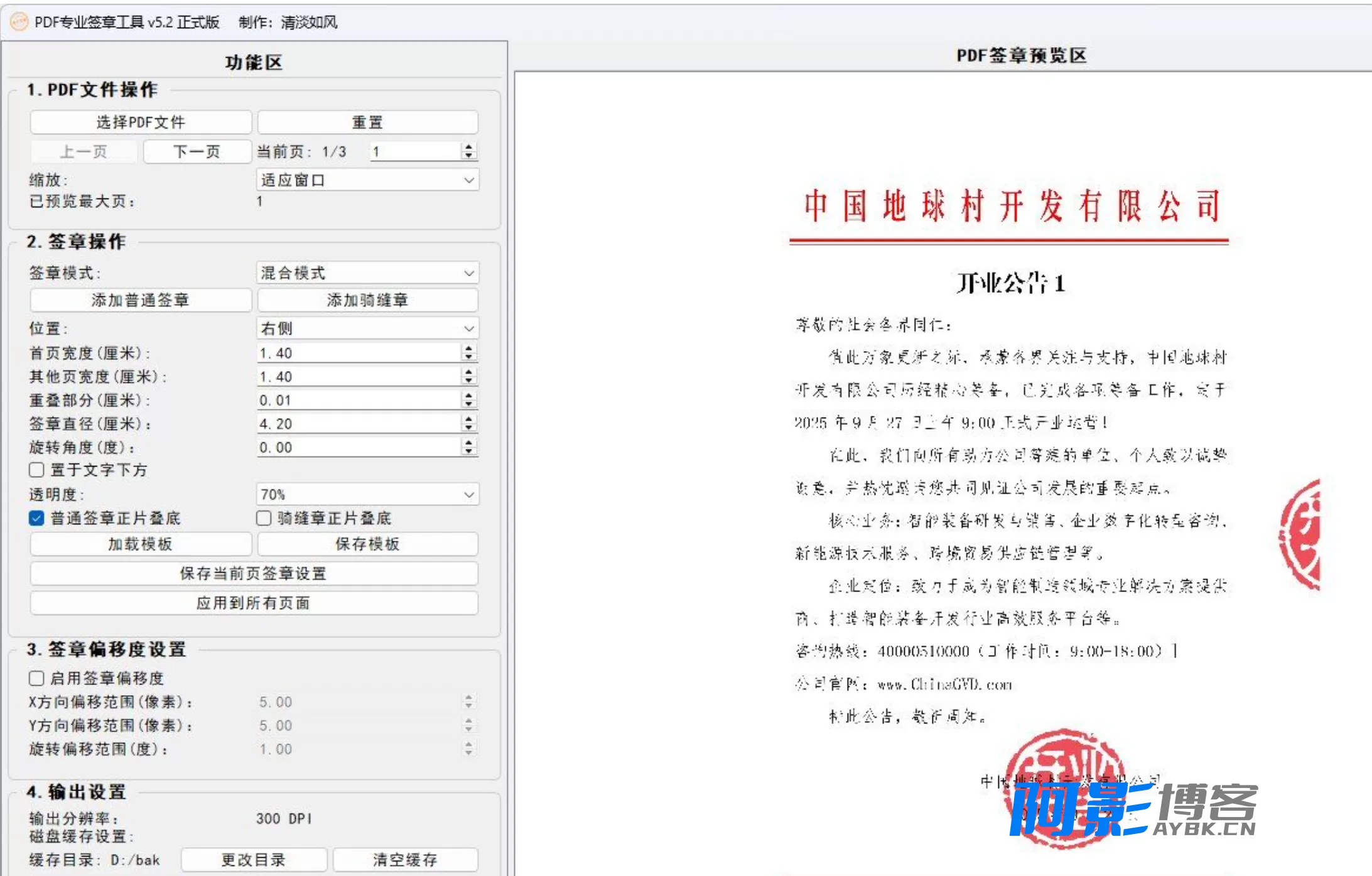Image resolution: width=1372 pixels, height=876 pixels.
Task: Open the position right-side dropdown
Action: (367, 328)
